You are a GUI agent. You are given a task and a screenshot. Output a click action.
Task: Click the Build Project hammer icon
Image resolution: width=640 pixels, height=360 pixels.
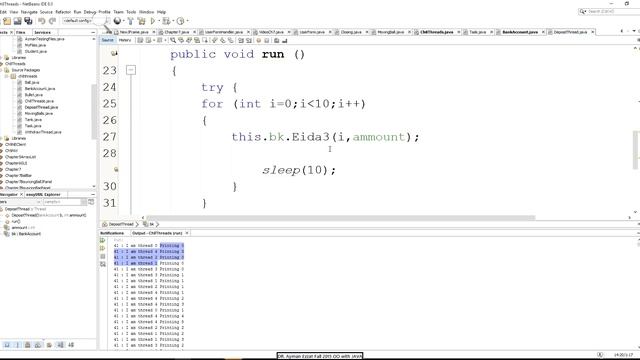(x=130, y=21)
